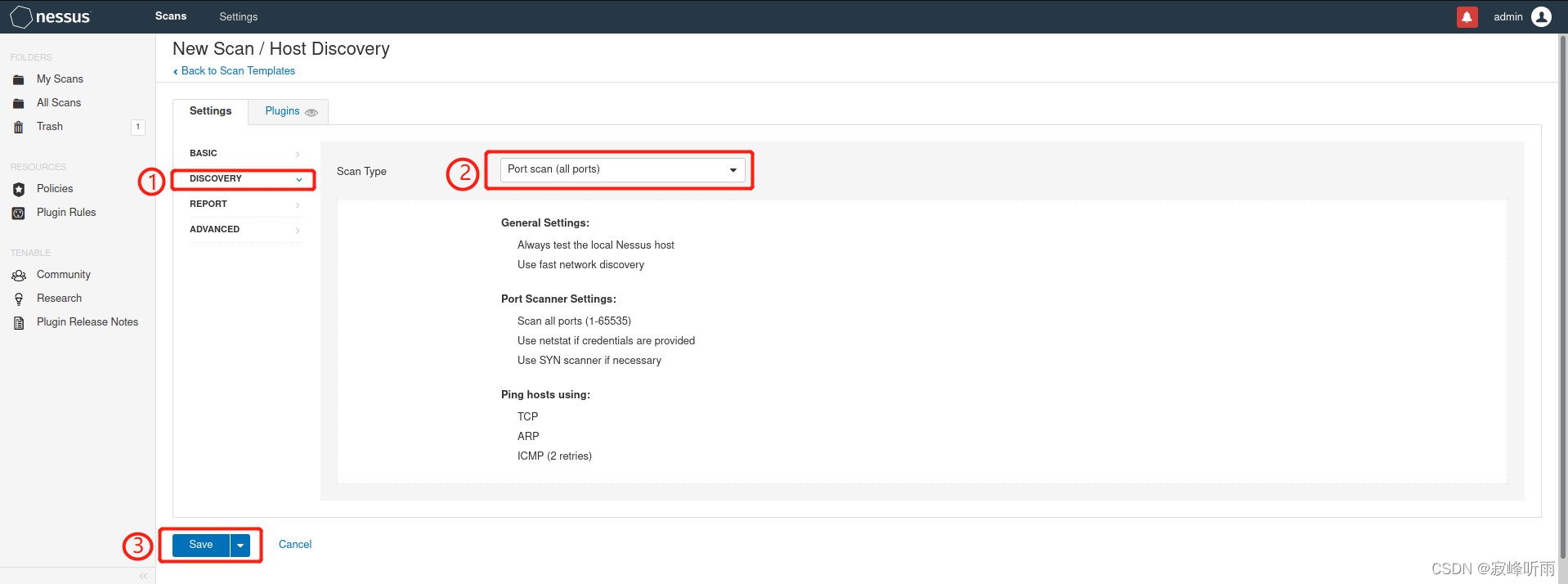This screenshot has height=584, width=1568.
Task: Click the 'ARP' ping method text
Action: tap(528, 437)
